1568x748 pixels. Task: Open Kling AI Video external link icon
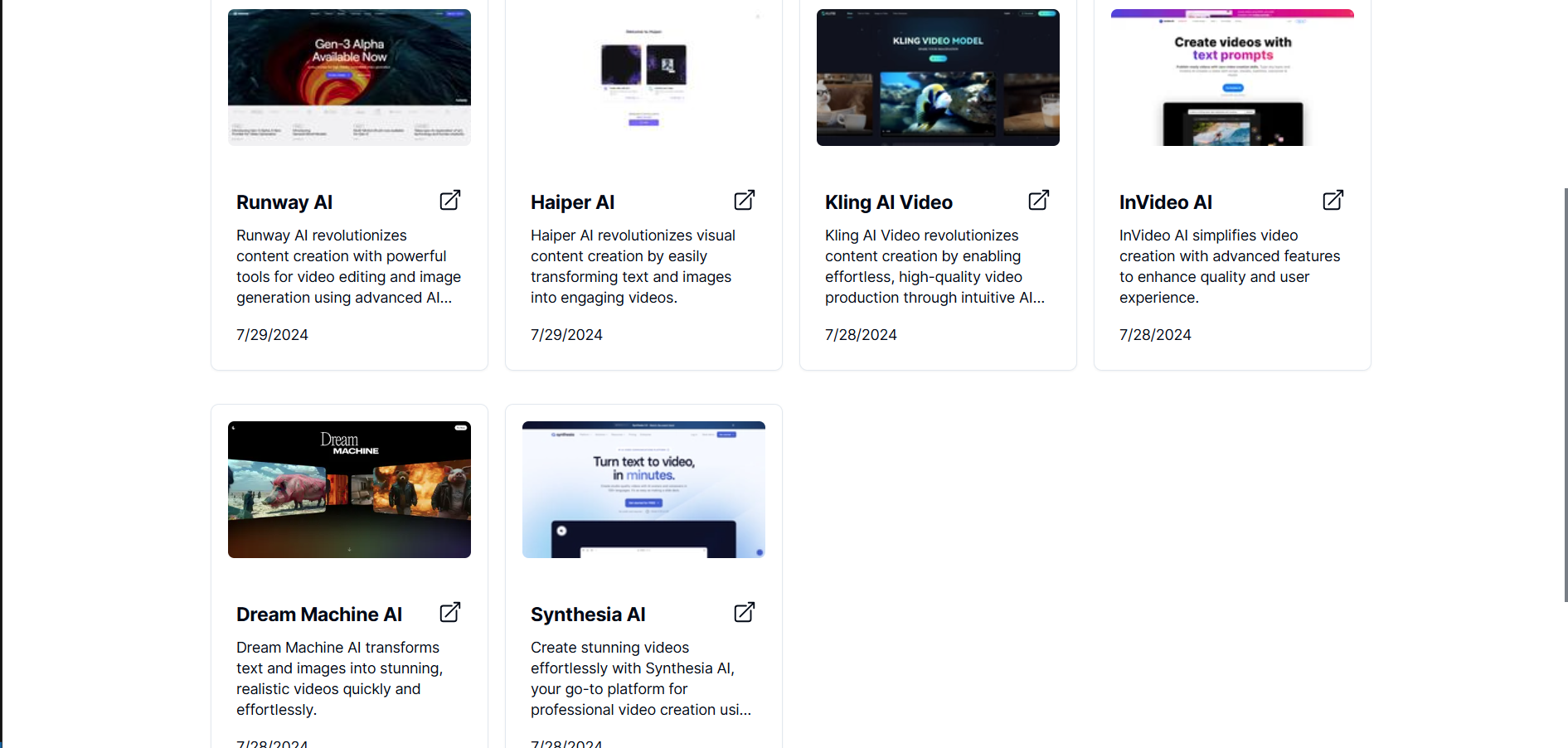tap(1039, 200)
